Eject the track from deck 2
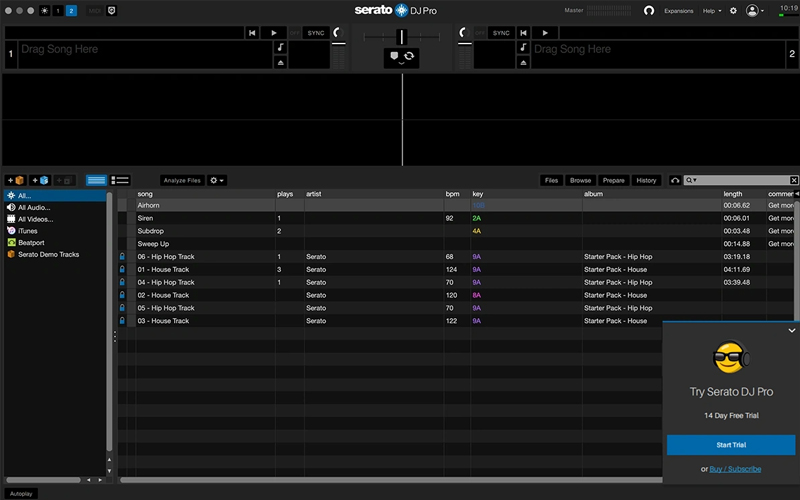Image resolution: width=800 pixels, height=500 pixels. [523, 62]
